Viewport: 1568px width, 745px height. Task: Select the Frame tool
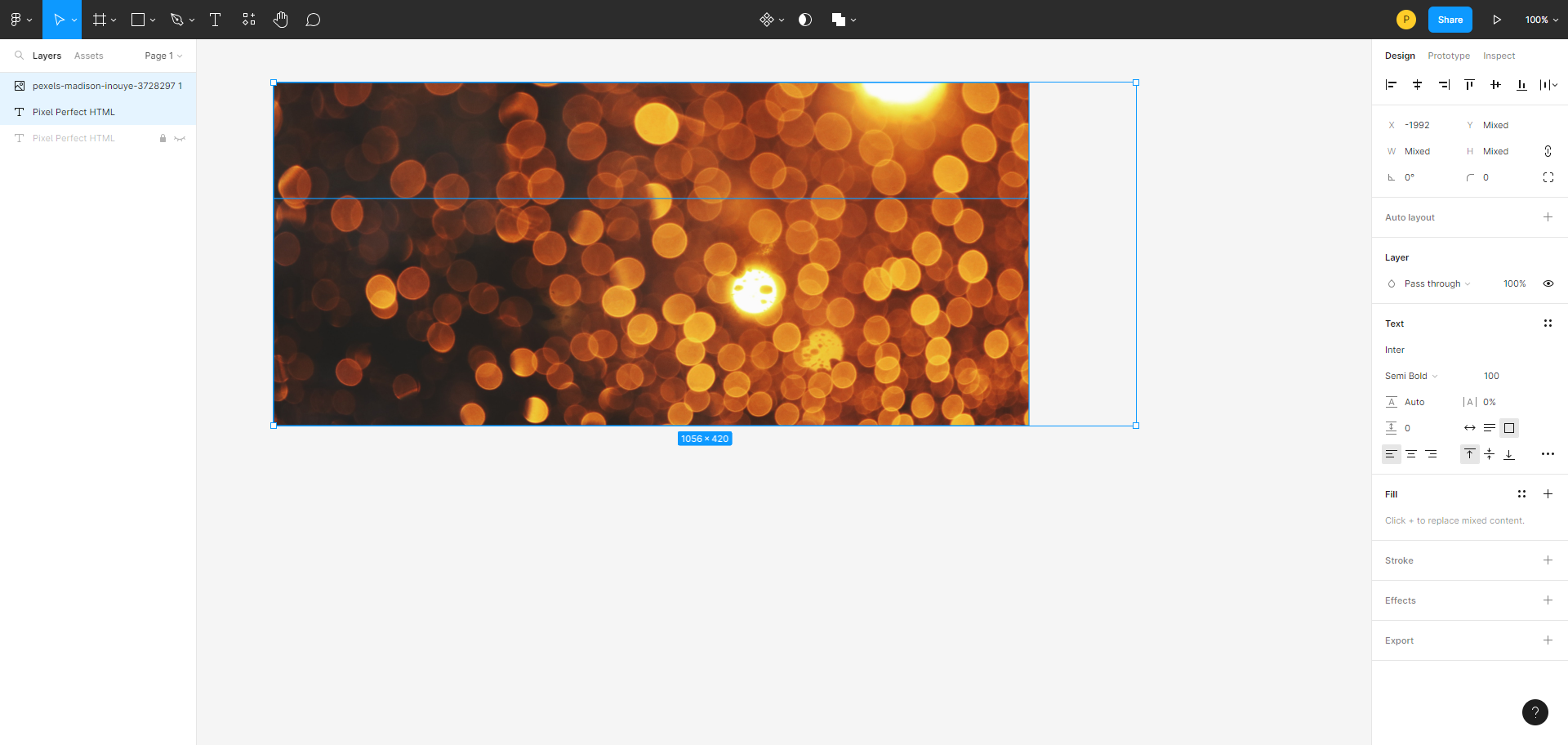click(98, 20)
